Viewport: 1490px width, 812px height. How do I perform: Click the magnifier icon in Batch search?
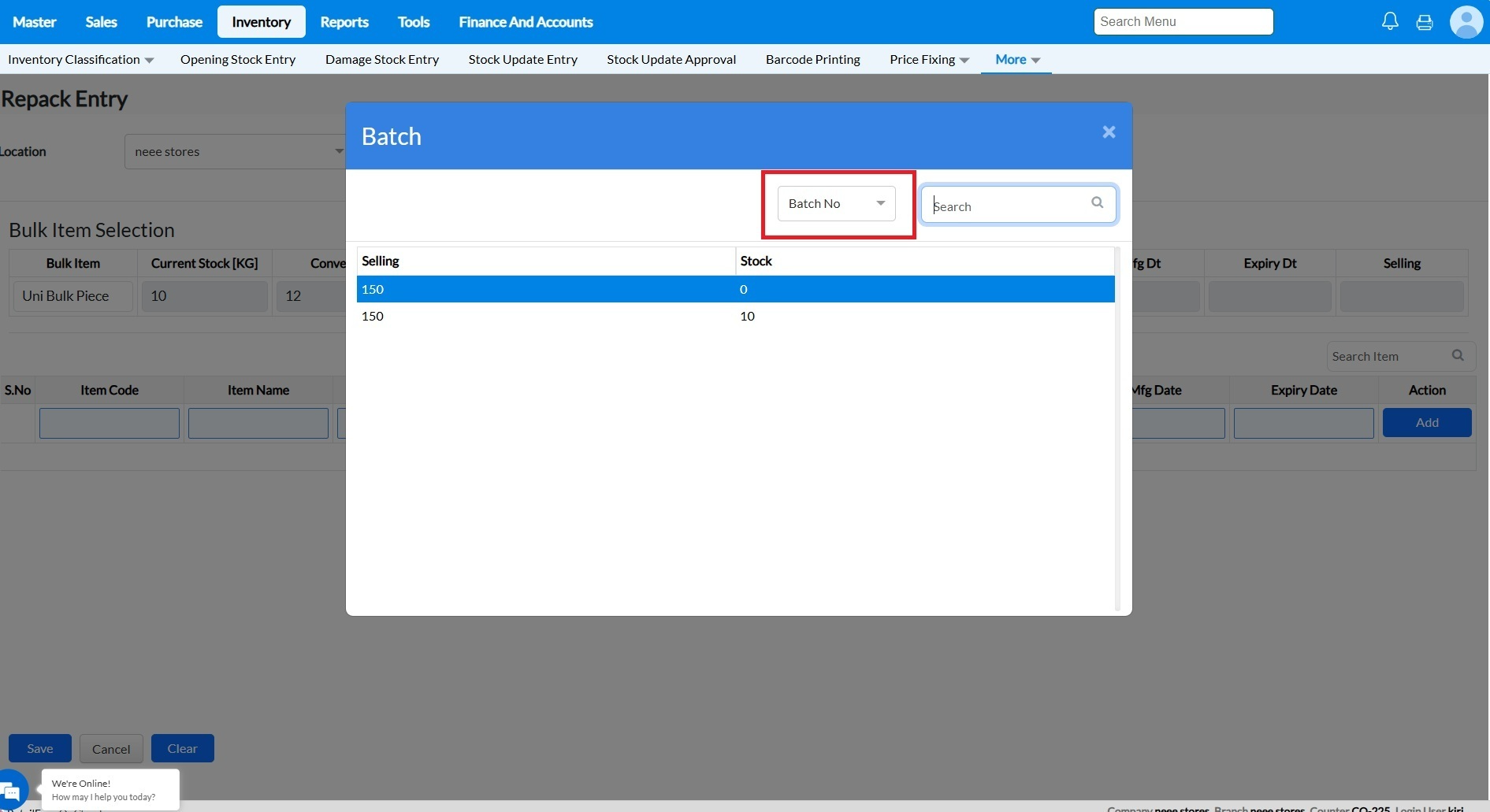1097,203
